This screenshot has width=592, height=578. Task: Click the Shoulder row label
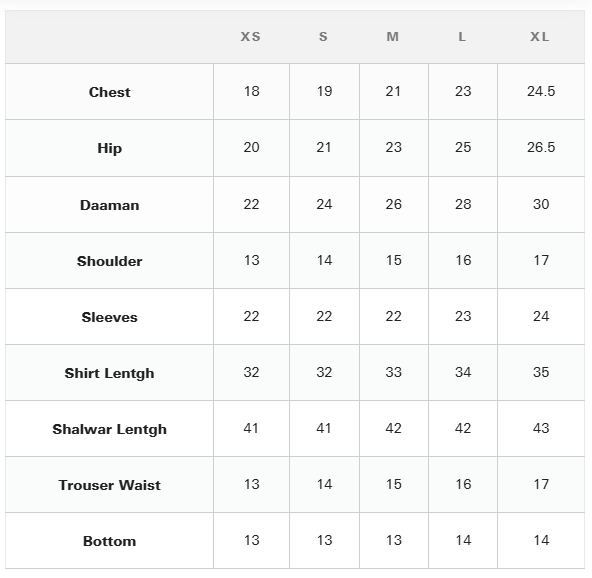109,261
